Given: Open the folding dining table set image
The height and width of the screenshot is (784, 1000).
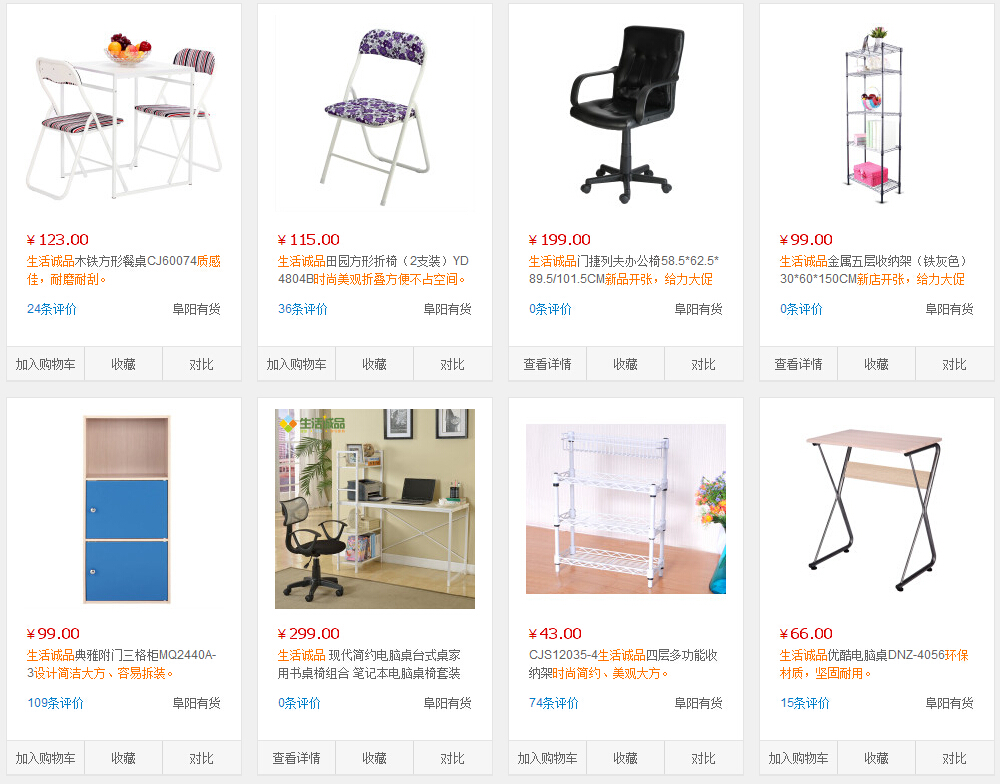Looking at the screenshot, I should click(x=124, y=115).
